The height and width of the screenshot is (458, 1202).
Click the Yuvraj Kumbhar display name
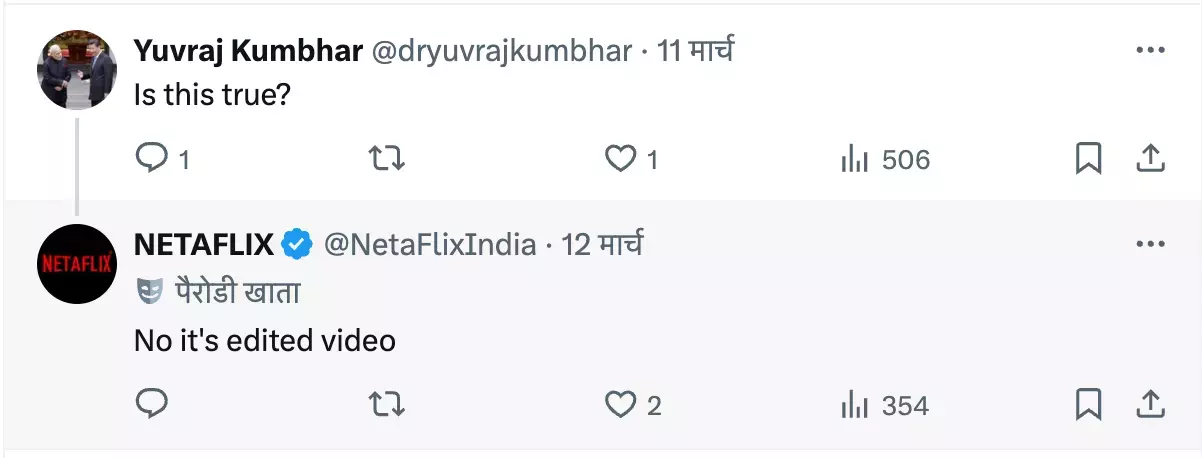coord(247,50)
